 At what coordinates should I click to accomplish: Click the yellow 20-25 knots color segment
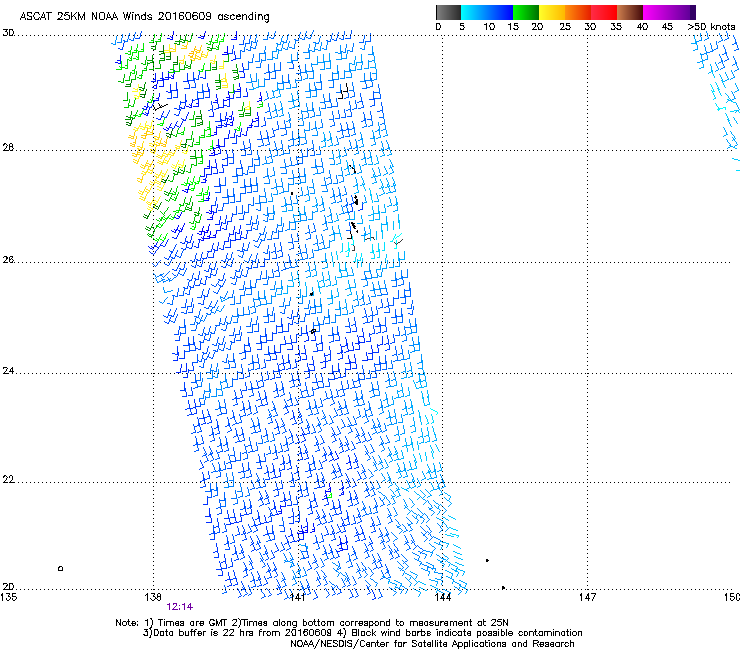click(x=552, y=12)
